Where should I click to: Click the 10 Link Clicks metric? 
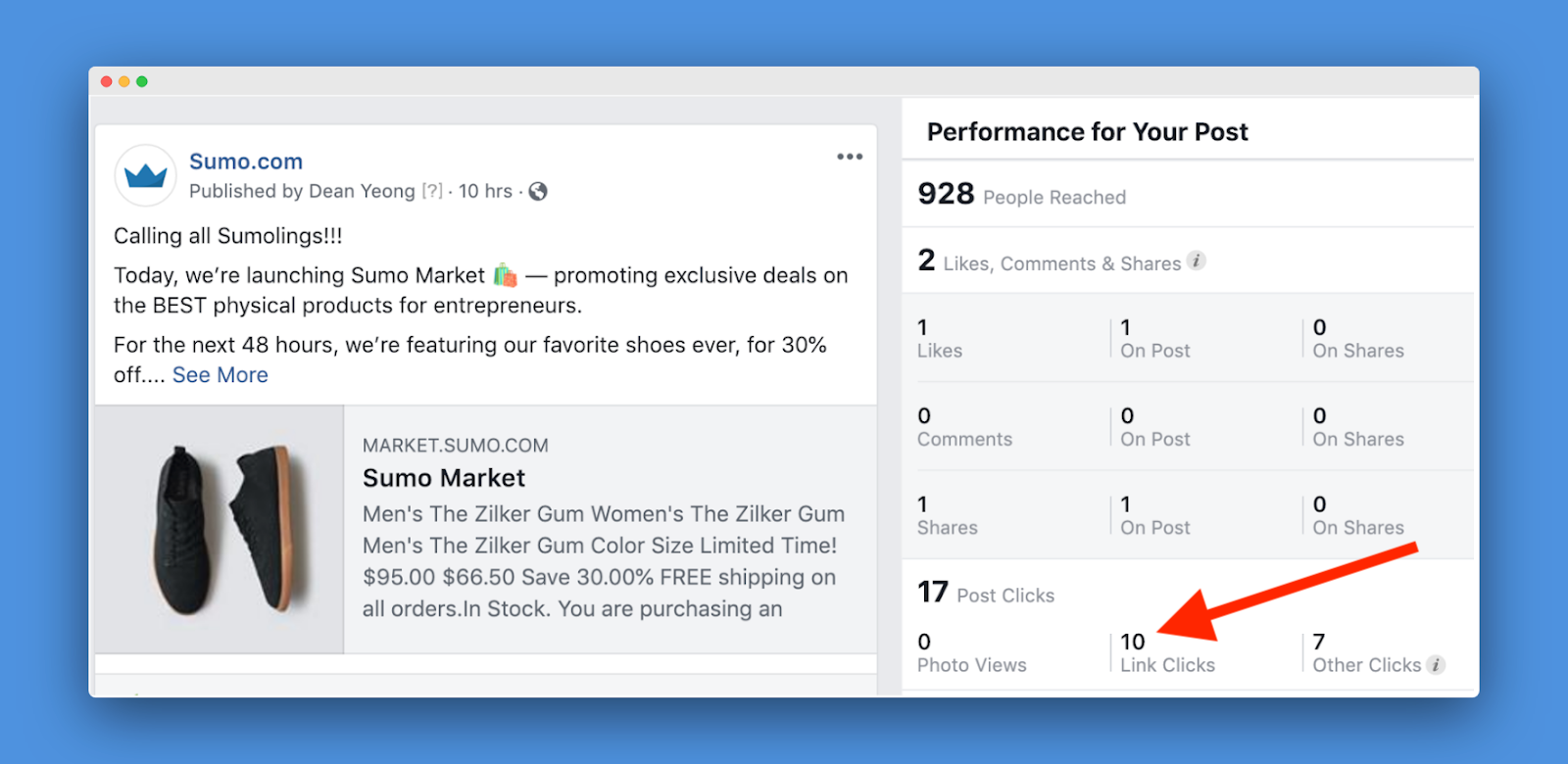tap(1166, 653)
